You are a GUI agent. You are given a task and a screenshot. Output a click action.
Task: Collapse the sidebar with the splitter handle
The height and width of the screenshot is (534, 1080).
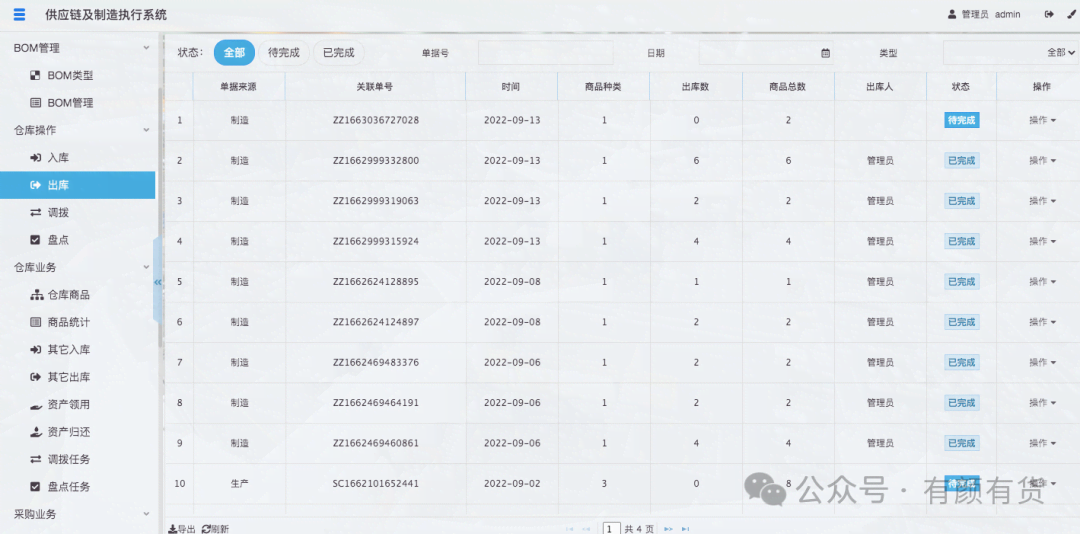point(157,282)
